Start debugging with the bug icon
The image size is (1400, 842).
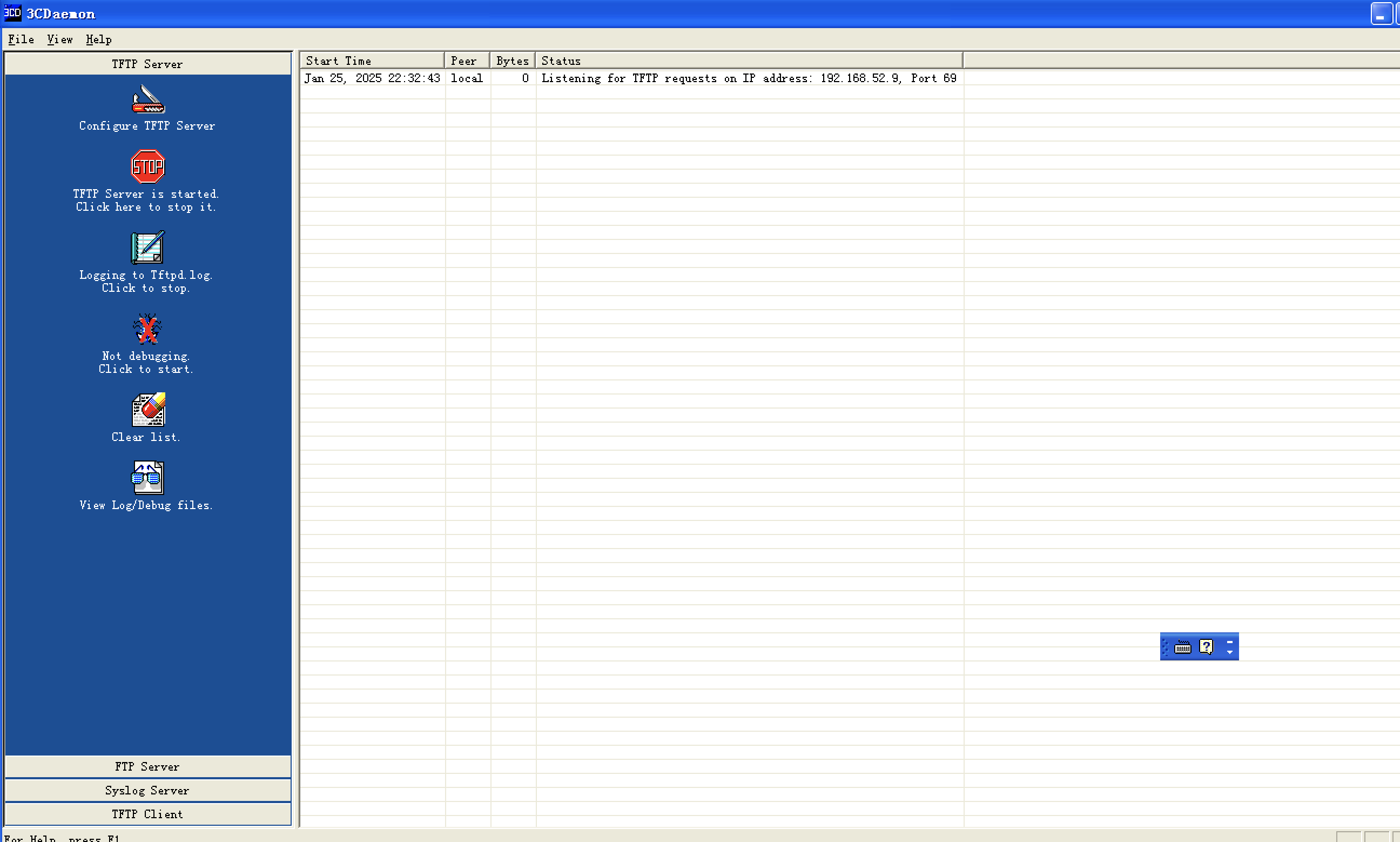[x=147, y=329]
